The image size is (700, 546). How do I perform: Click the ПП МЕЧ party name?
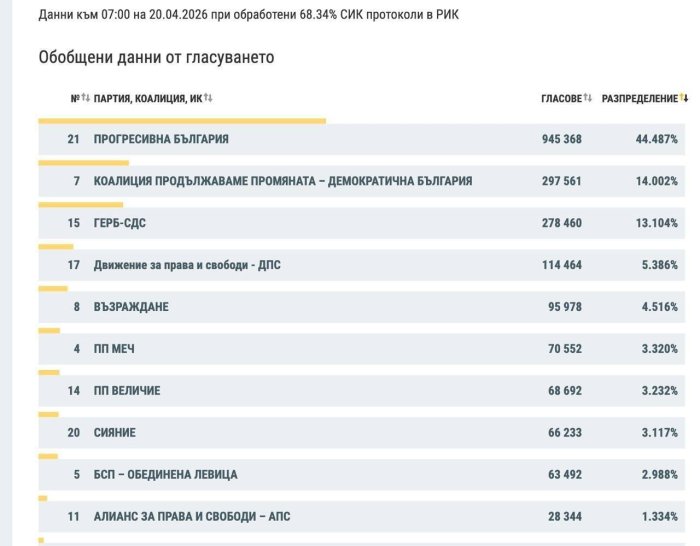(x=114, y=349)
